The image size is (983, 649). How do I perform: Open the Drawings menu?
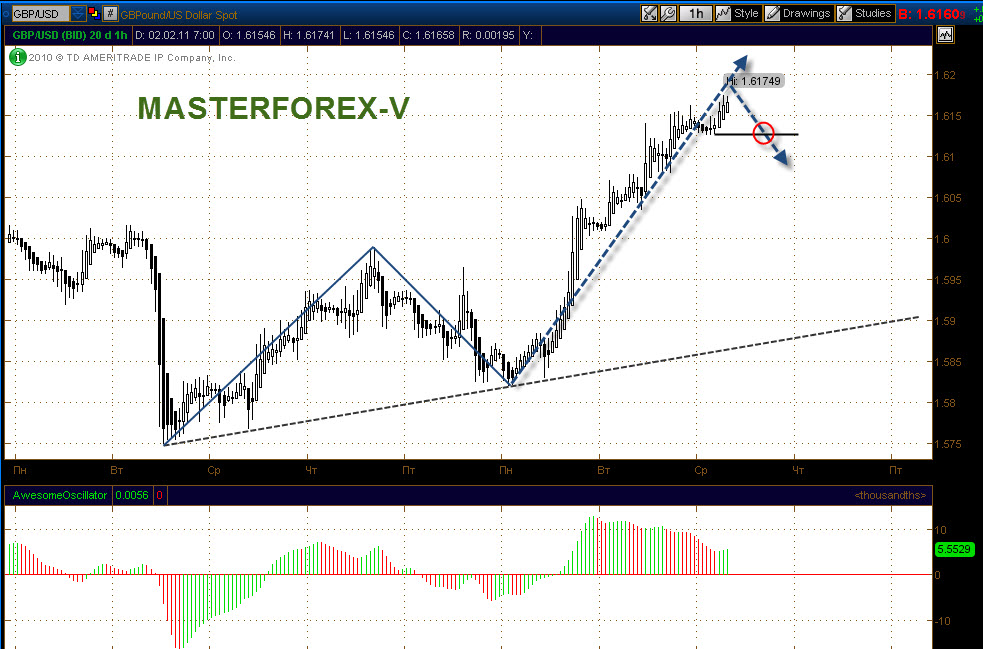(799, 13)
